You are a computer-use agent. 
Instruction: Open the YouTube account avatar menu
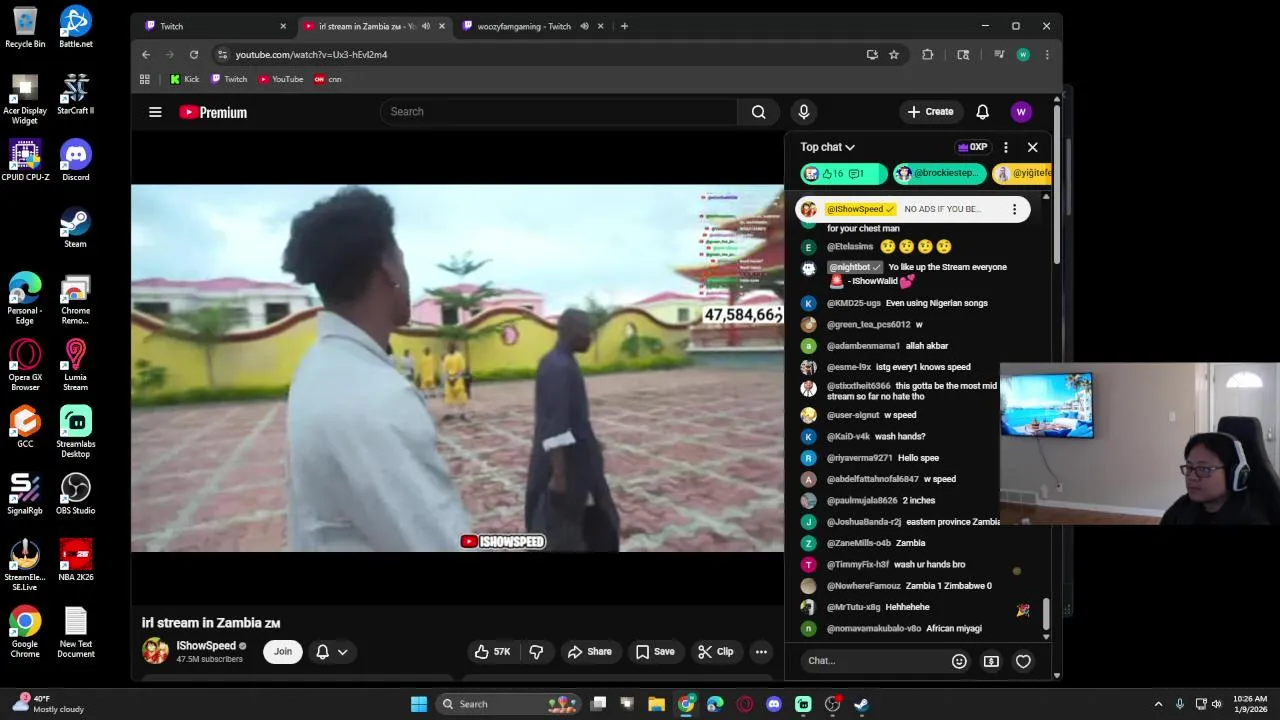click(x=1020, y=112)
